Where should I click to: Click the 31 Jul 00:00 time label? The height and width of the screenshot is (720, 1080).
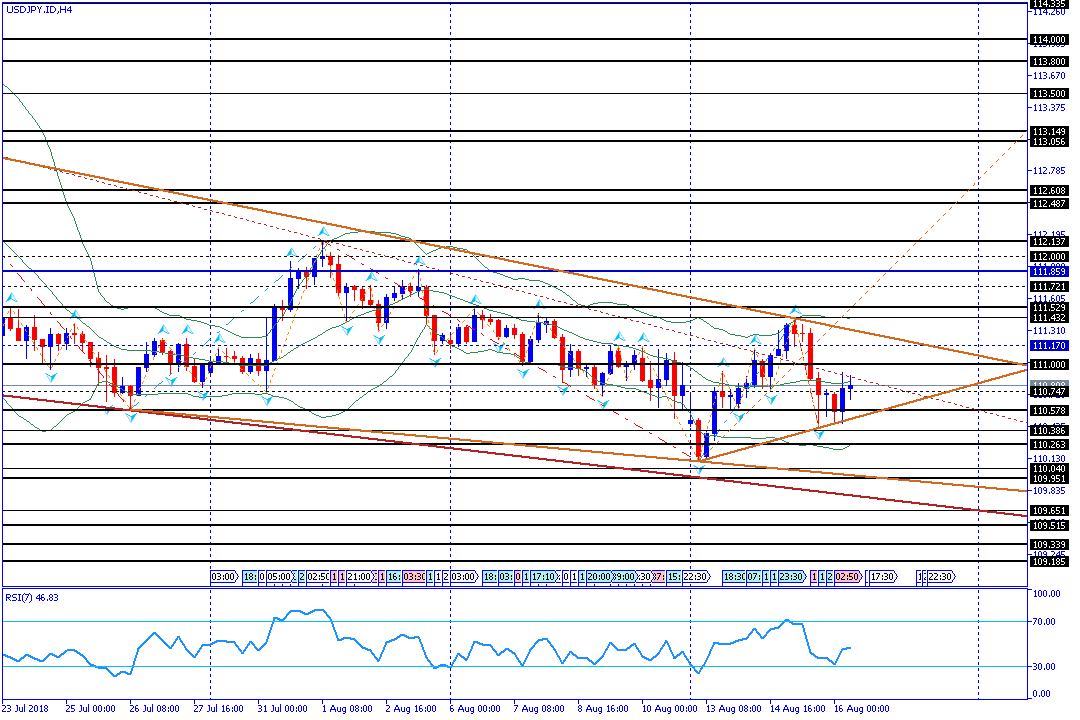pyautogui.click(x=282, y=708)
